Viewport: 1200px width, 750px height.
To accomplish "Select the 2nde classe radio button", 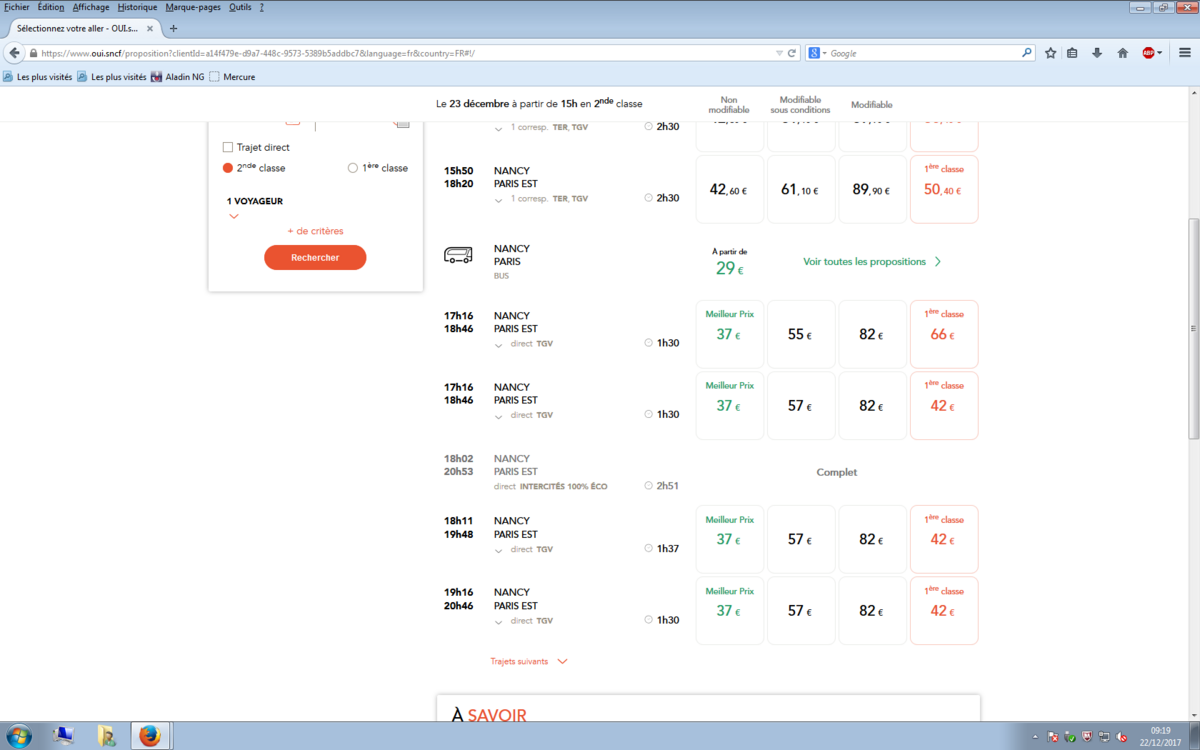I will tap(228, 168).
